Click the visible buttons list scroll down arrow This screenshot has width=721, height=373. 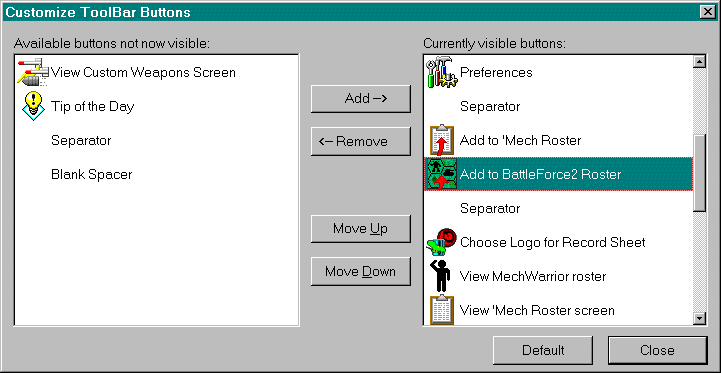pyautogui.click(x=699, y=318)
